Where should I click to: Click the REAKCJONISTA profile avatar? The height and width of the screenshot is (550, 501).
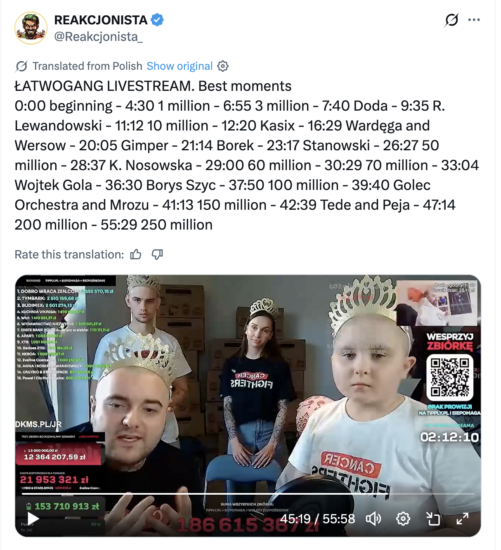tap(31, 28)
